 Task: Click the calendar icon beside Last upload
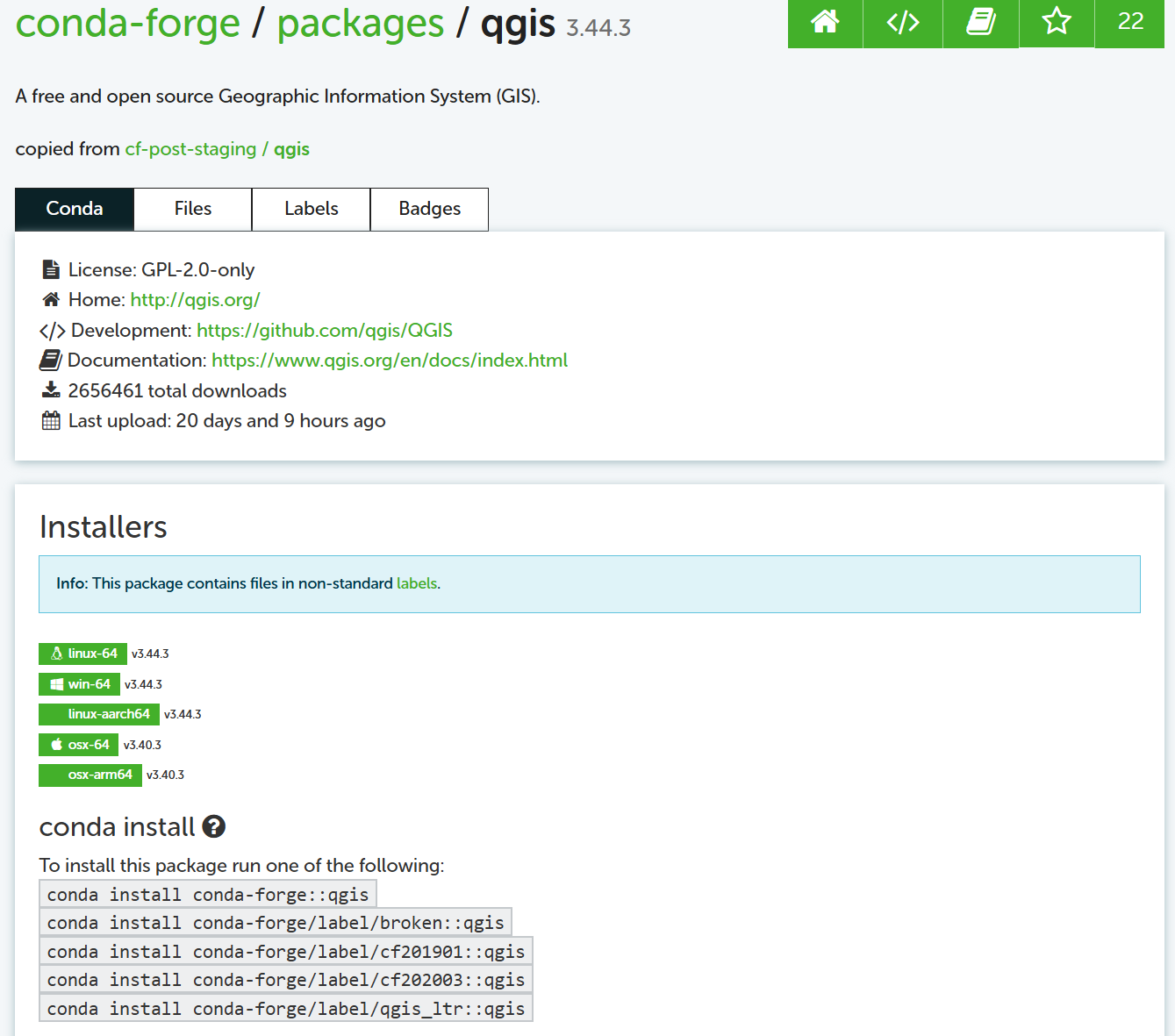[51, 421]
